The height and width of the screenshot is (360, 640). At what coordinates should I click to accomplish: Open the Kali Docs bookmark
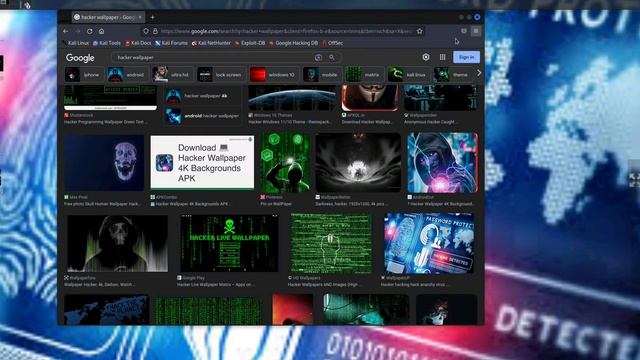(138, 43)
